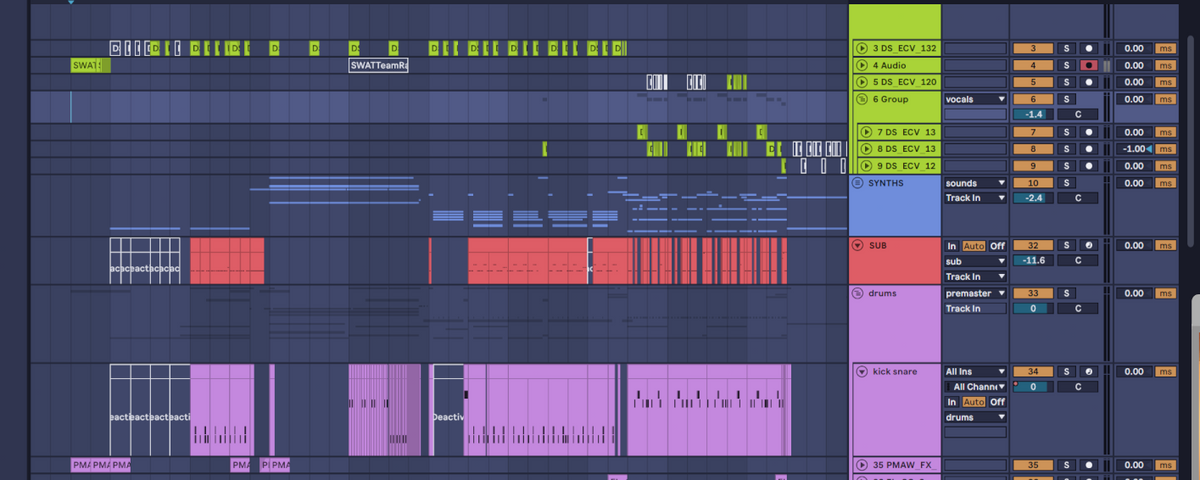1200x480 pixels.
Task: Open the All Channels dropdown on kick snare
Action: click(x=975, y=386)
